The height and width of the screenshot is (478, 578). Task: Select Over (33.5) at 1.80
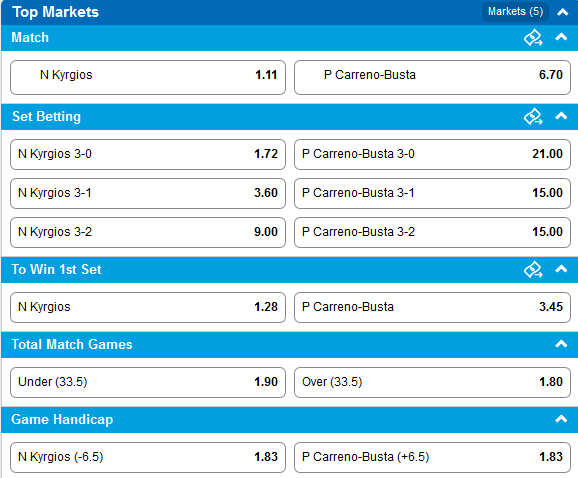[432, 383]
